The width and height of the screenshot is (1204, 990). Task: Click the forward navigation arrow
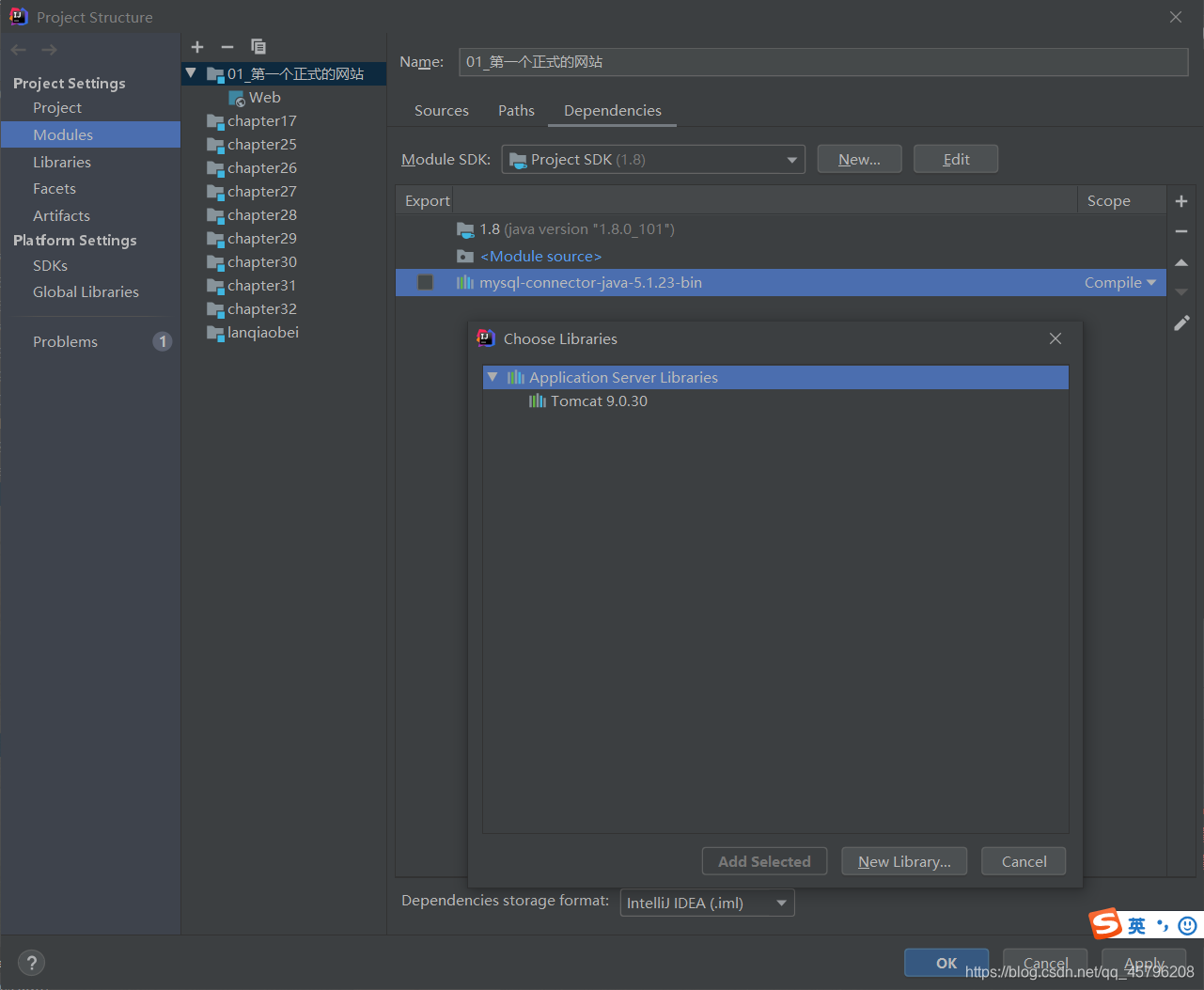point(49,50)
